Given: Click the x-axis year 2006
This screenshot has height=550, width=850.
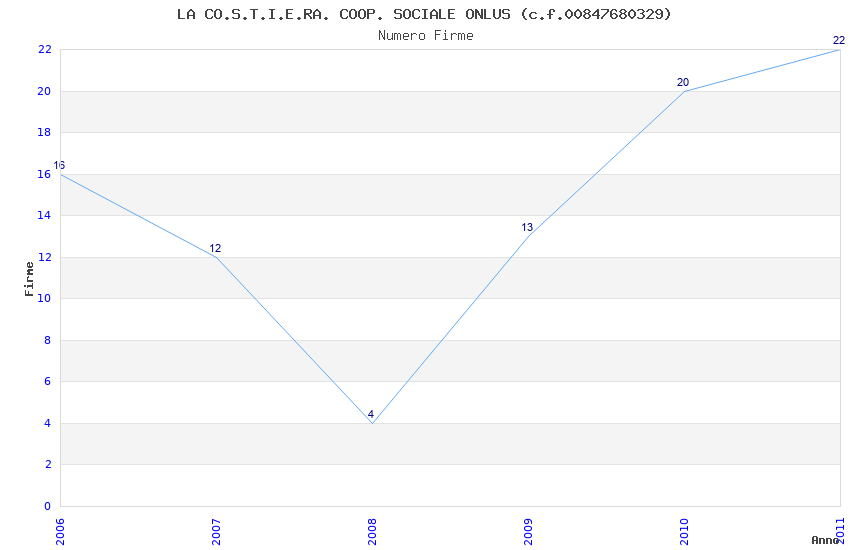Looking at the screenshot, I should click(x=60, y=531).
